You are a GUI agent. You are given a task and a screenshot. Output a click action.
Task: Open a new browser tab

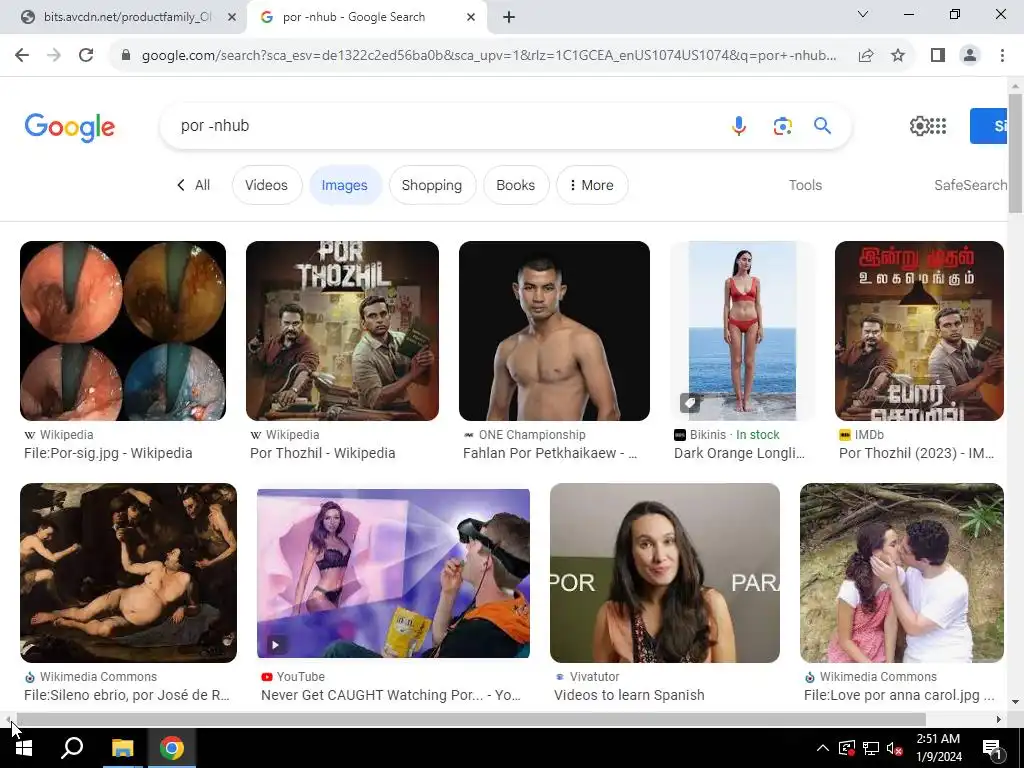coord(509,18)
